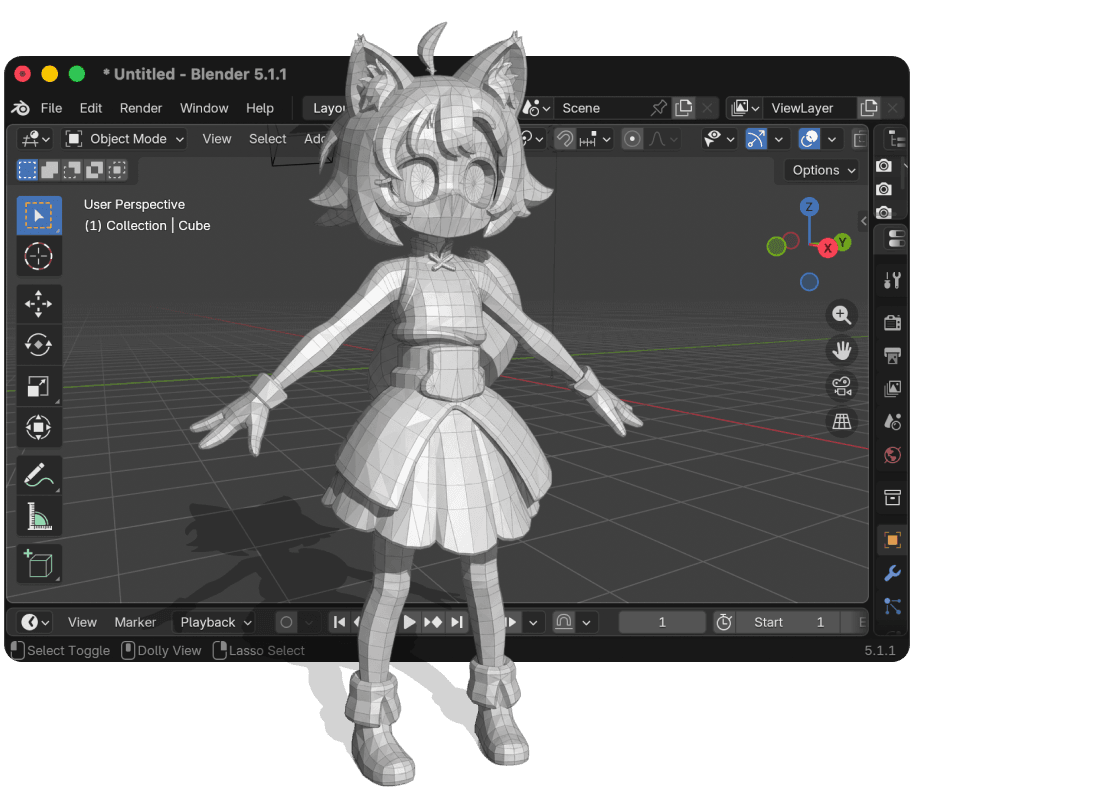
Task: Open the timeline editor type dropdown
Action: [35, 622]
